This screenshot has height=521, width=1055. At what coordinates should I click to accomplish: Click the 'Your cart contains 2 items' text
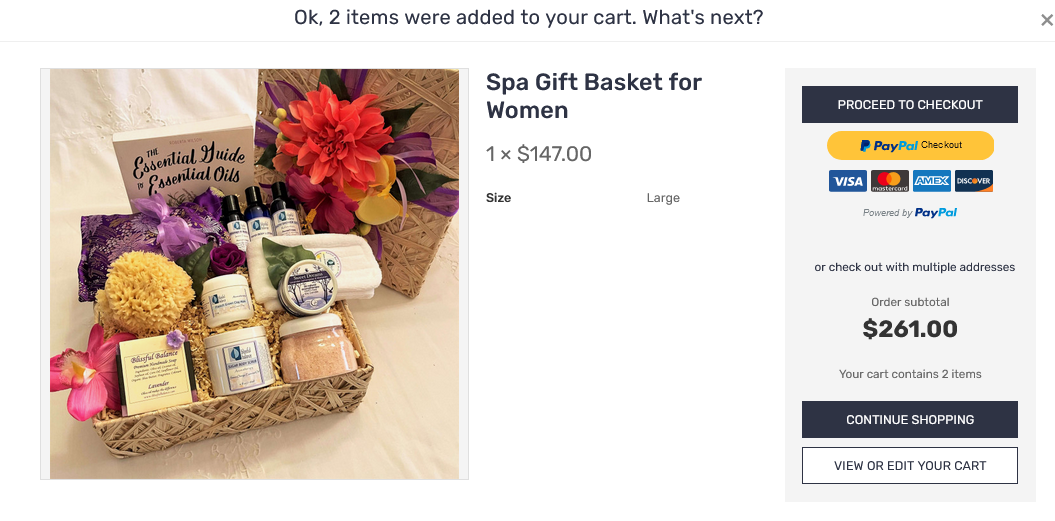(x=910, y=374)
